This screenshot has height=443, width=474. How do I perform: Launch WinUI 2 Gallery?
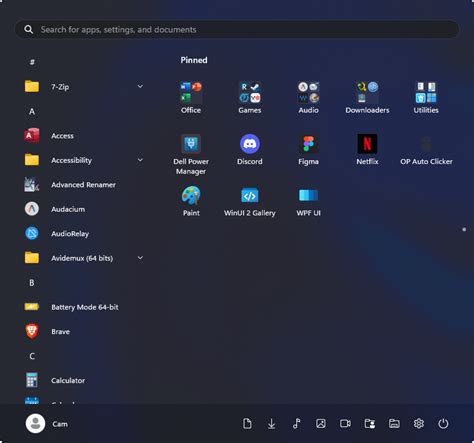tap(250, 201)
